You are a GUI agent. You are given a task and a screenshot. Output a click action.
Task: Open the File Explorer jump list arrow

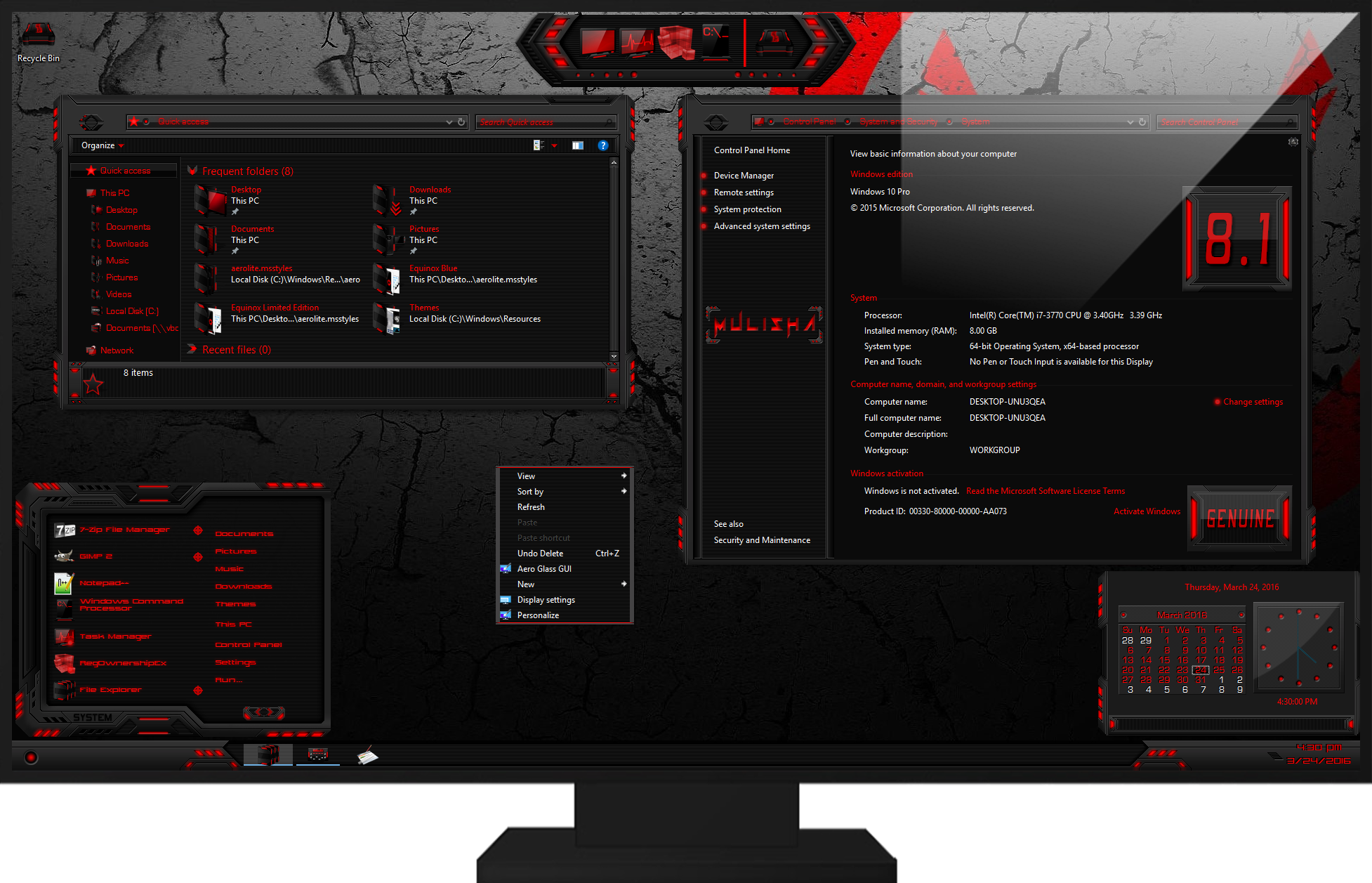198,691
